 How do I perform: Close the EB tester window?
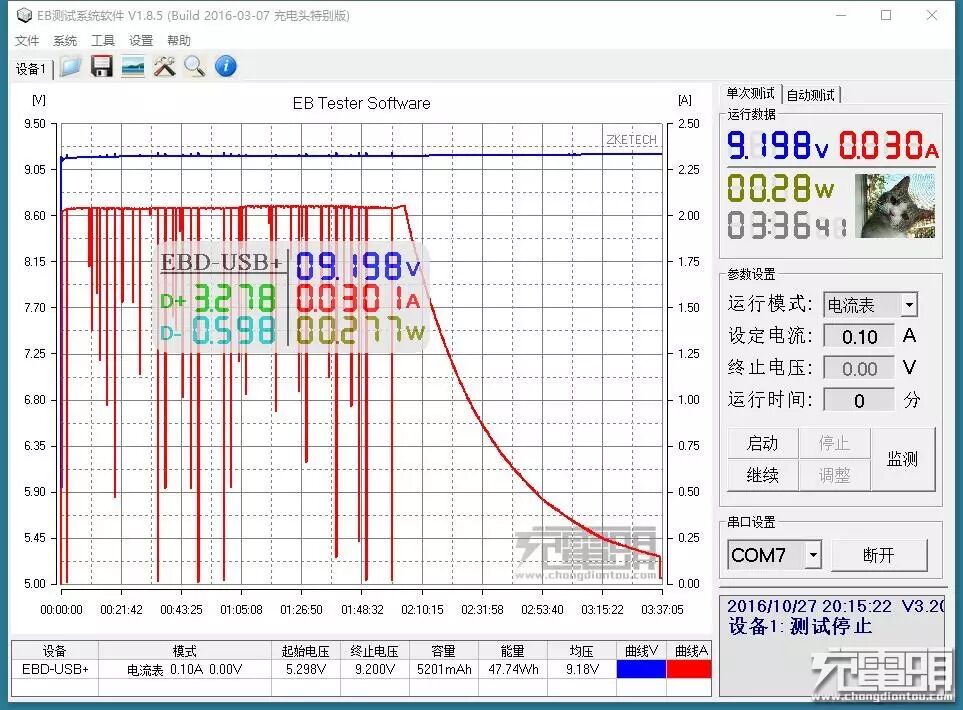[932, 15]
